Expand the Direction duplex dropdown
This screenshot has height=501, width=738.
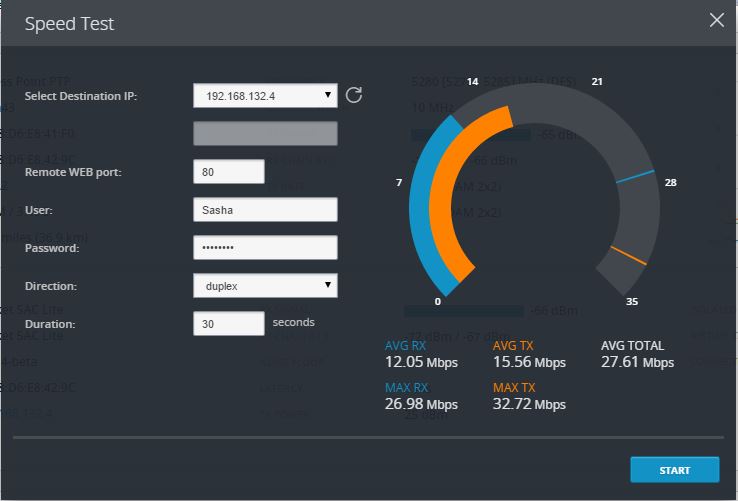click(265, 286)
